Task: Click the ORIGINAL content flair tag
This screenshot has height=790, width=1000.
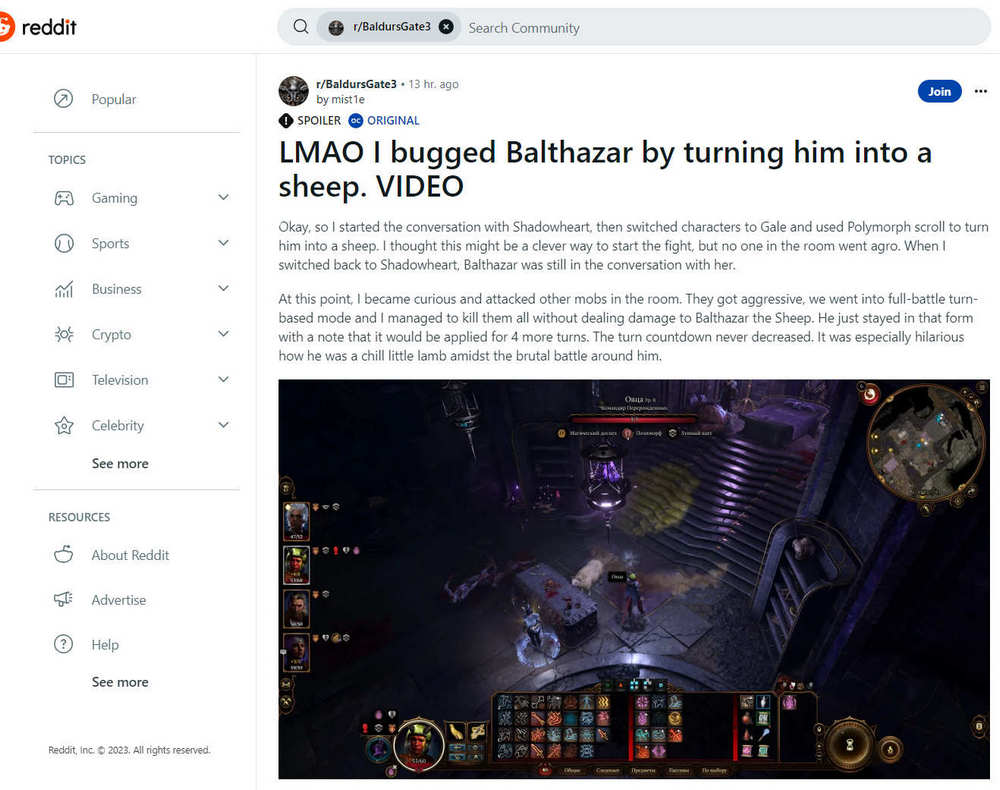Action: pos(384,121)
